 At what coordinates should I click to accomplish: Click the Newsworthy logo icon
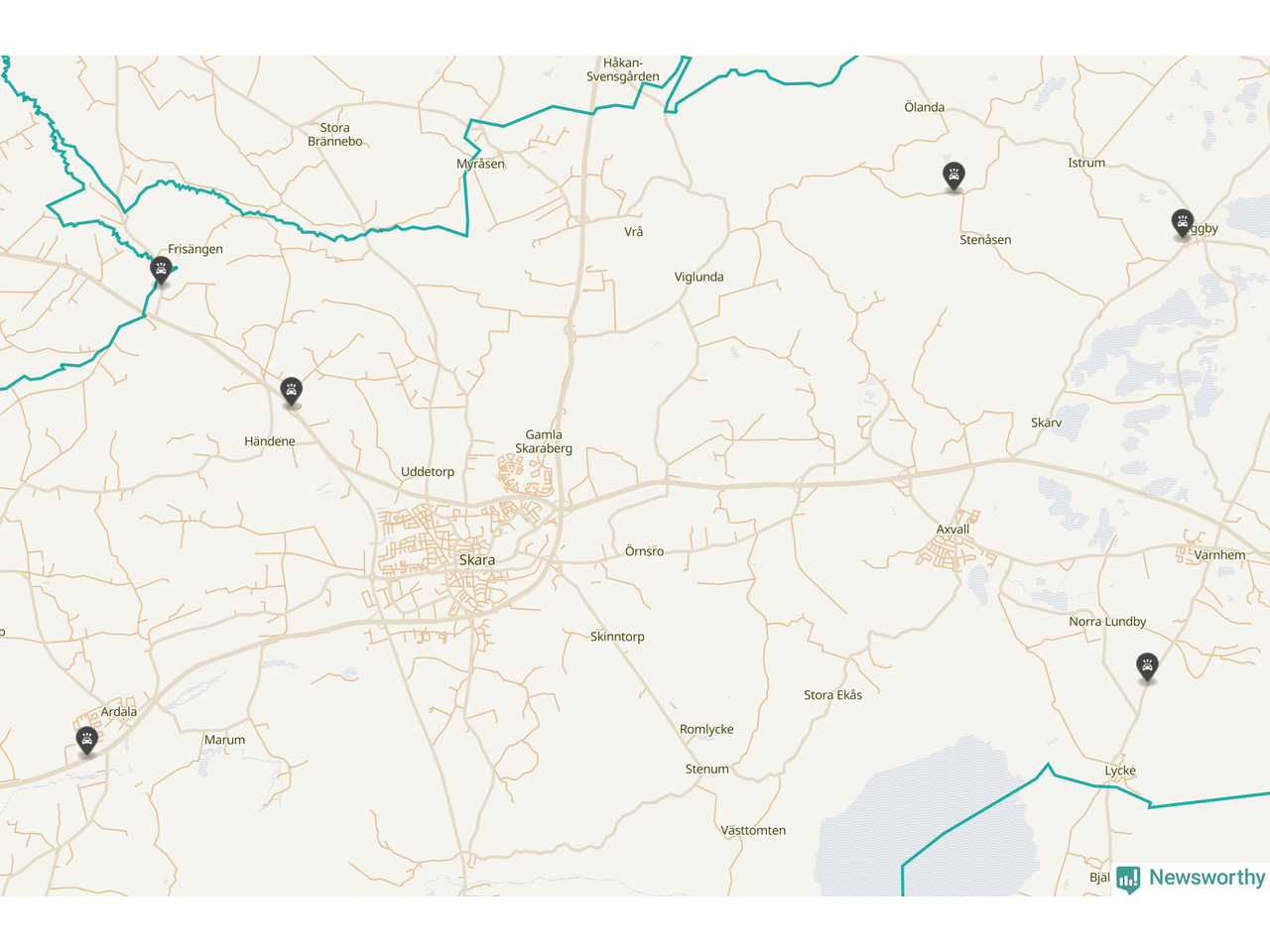pyautogui.click(x=1128, y=879)
